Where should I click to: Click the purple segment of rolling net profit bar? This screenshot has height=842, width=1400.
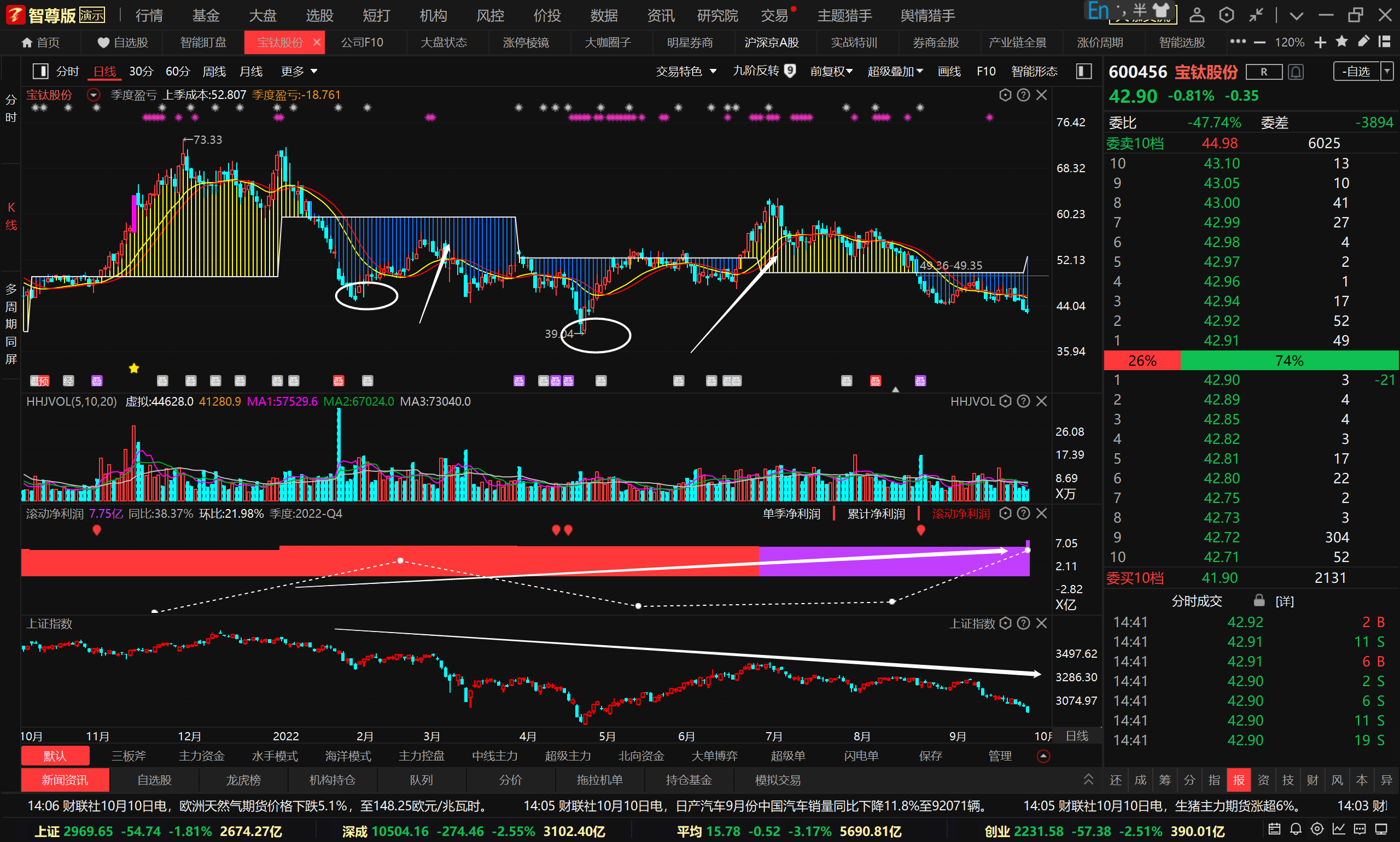click(x=894, y=562)
